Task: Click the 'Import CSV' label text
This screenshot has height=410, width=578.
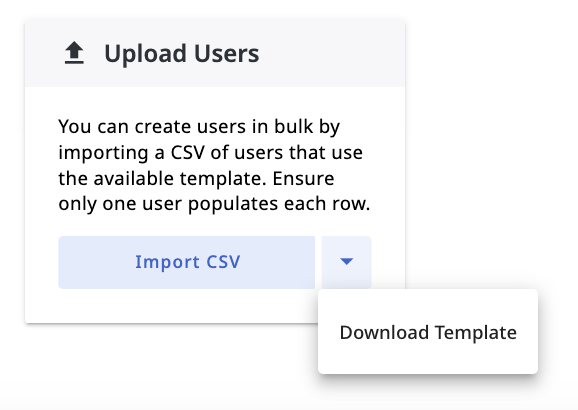Action: [x=188, y=263]
